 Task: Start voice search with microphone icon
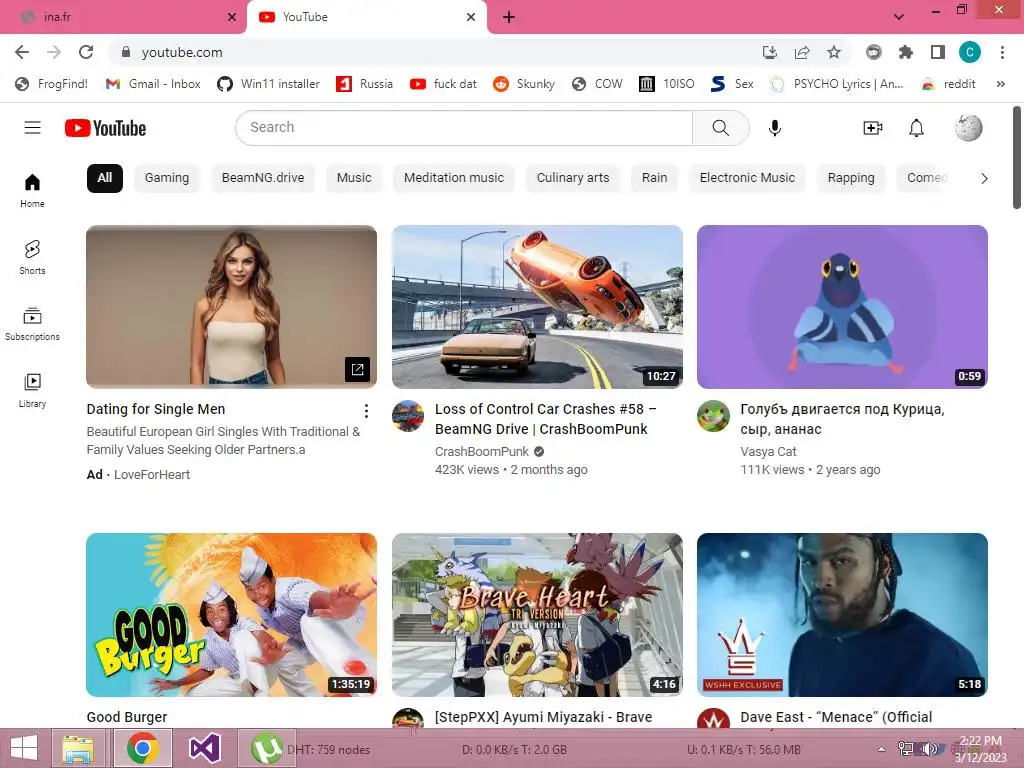coord(775,127)
